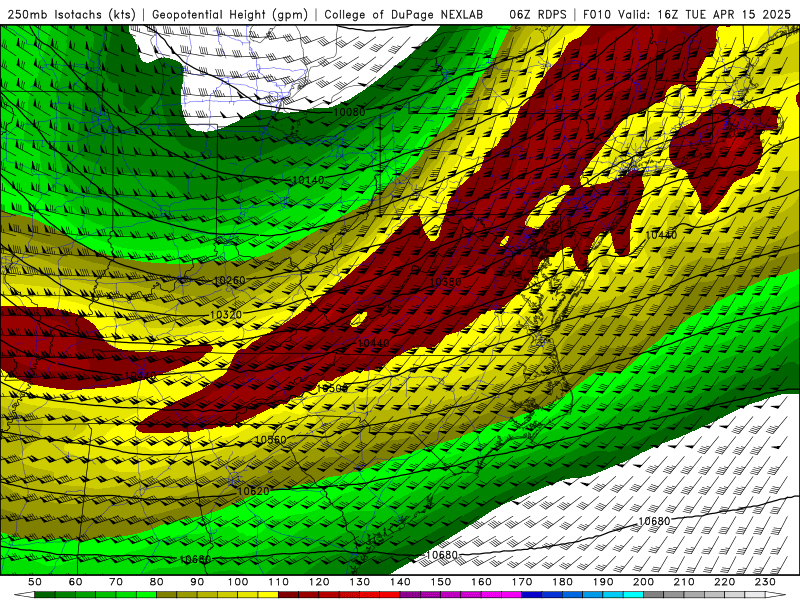Select the 10080 height contour label
800x600 pixels.
(x=349, y=112)
